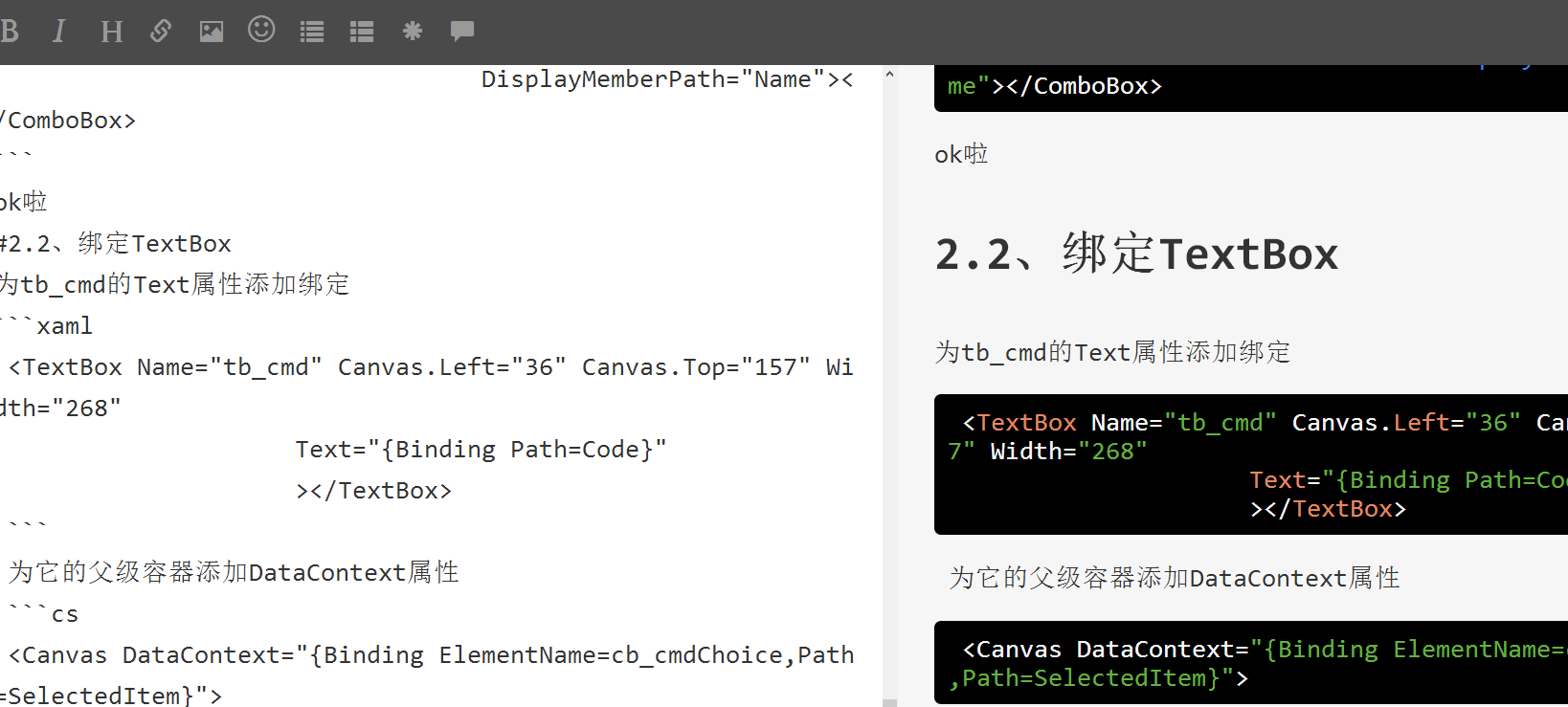The width and height of the screenshot is (1568, 707).
Task: Click the list icon beside the asterisk
Action: [x=362, y=32]
